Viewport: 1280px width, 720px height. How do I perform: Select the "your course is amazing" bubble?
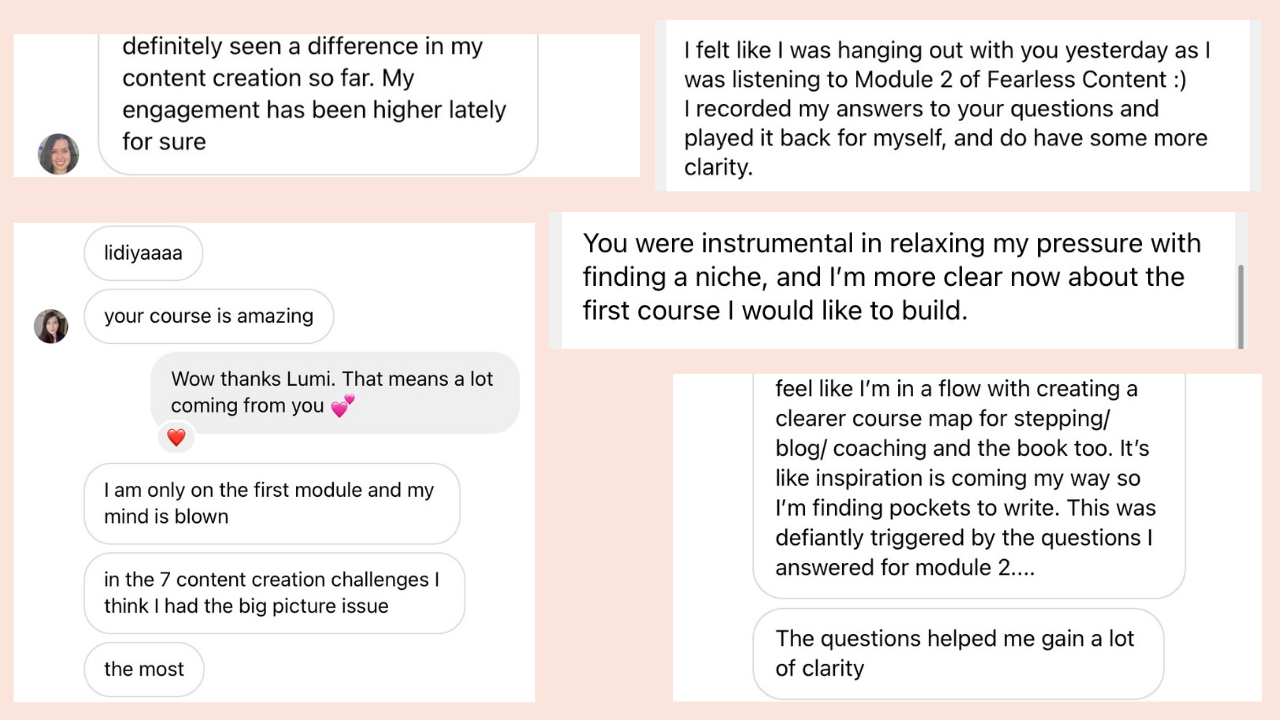208,316
